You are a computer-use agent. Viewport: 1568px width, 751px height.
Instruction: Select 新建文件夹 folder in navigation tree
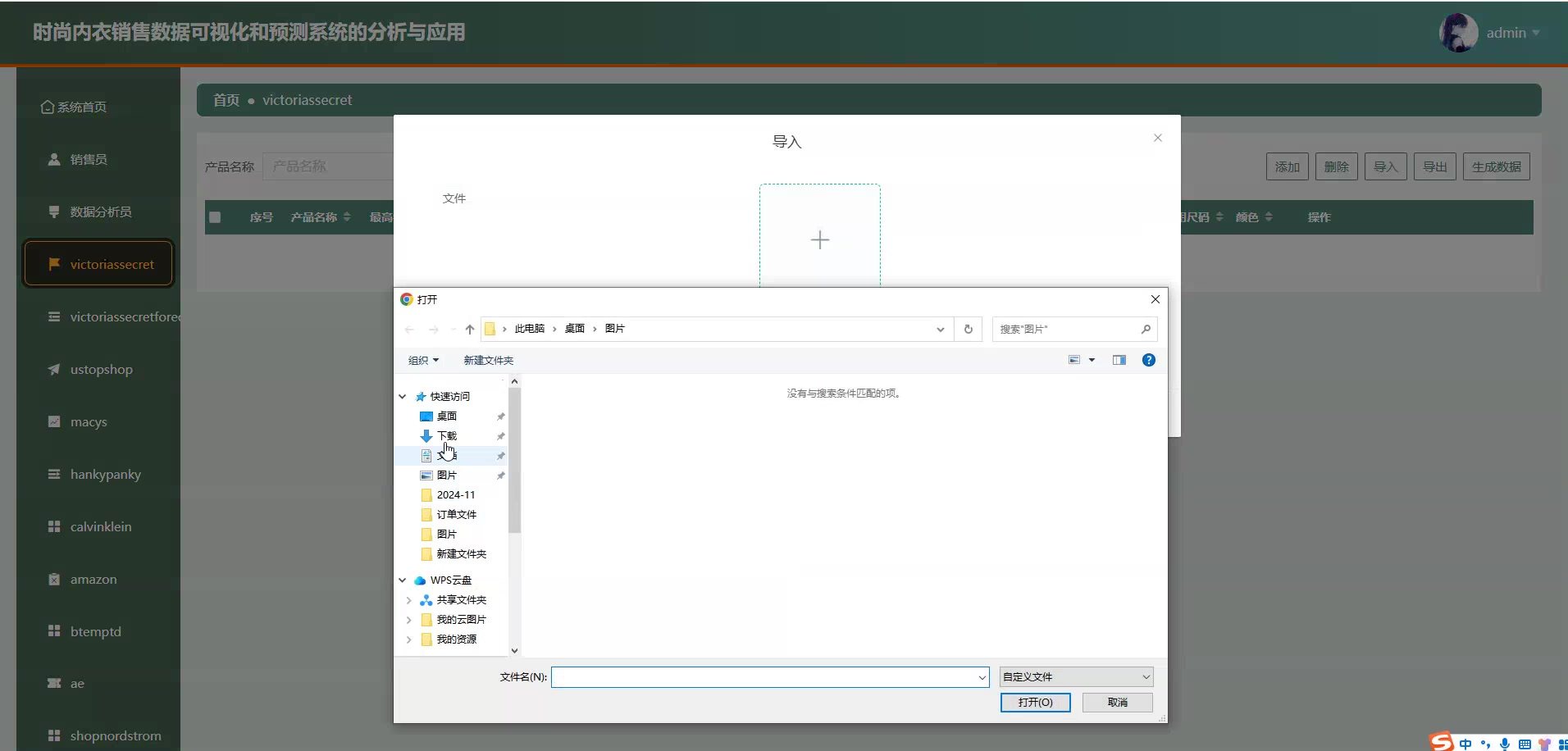coord(461,553)
